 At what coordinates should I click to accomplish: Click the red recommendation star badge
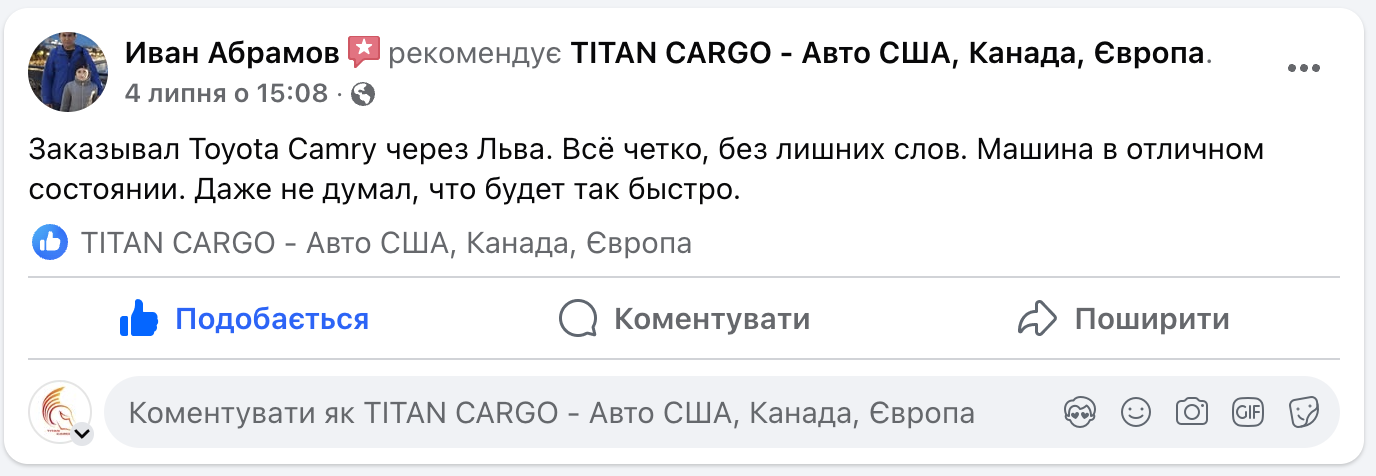(x=362, y=51)
